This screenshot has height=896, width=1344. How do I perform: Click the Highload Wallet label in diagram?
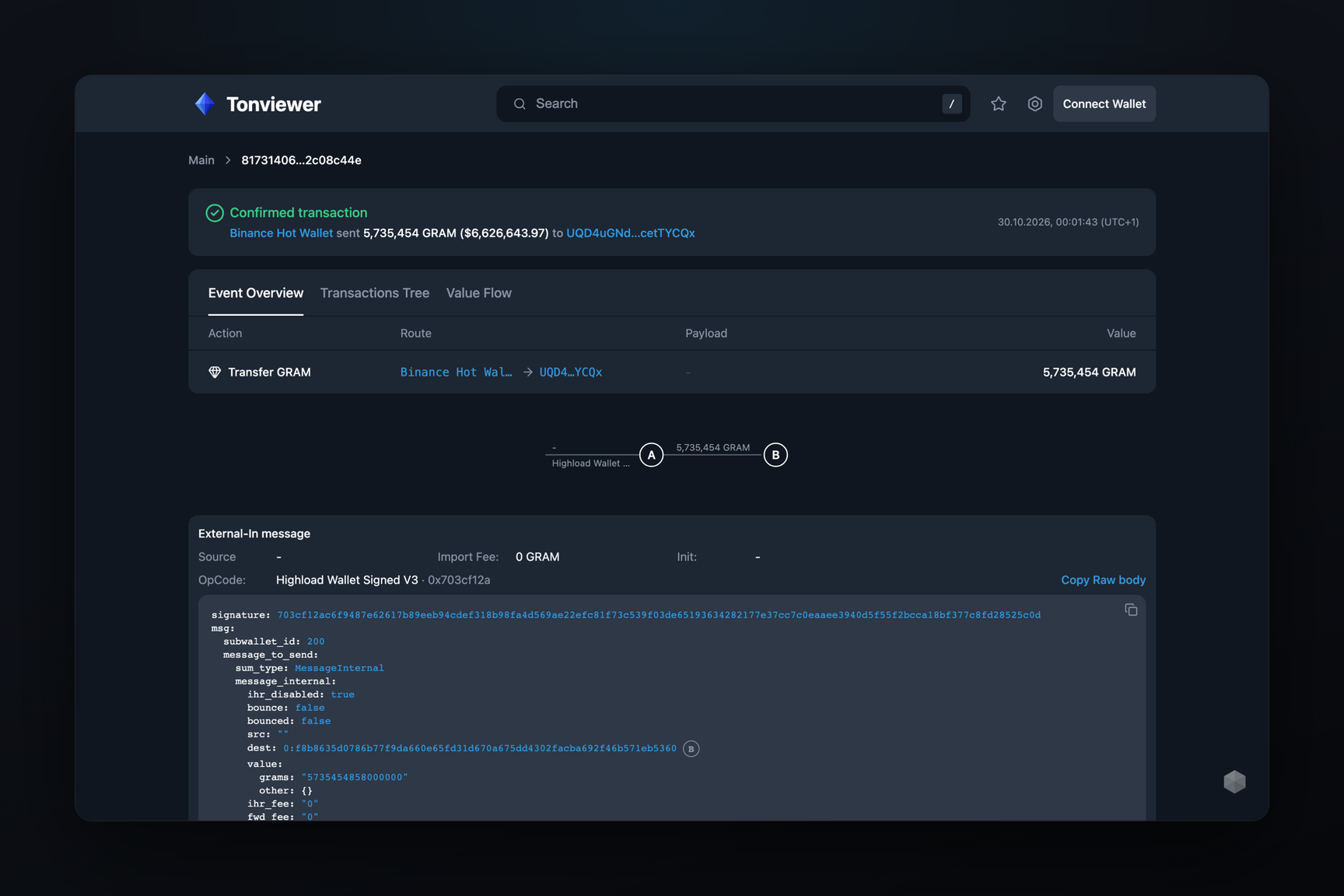591,464
